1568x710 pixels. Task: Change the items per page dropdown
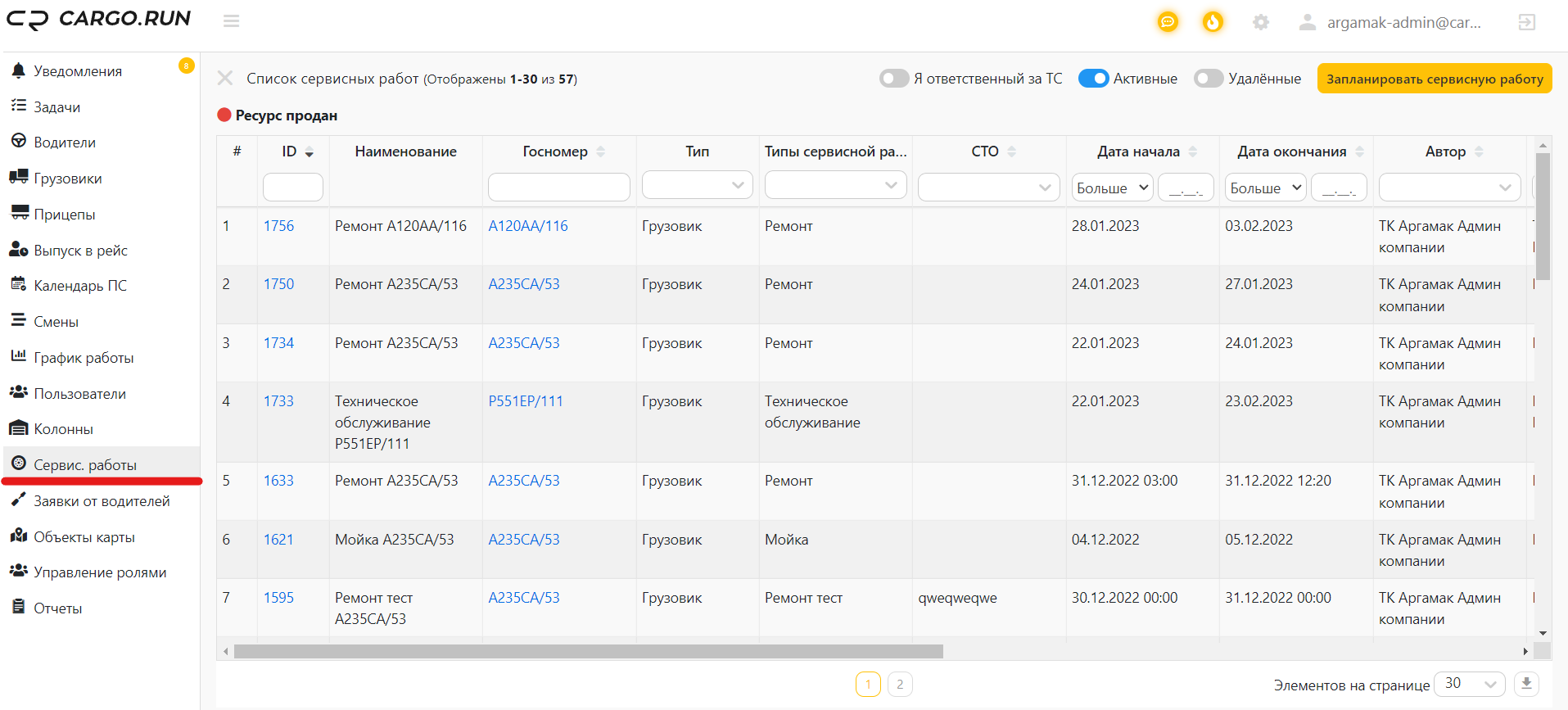(1471, 684)
